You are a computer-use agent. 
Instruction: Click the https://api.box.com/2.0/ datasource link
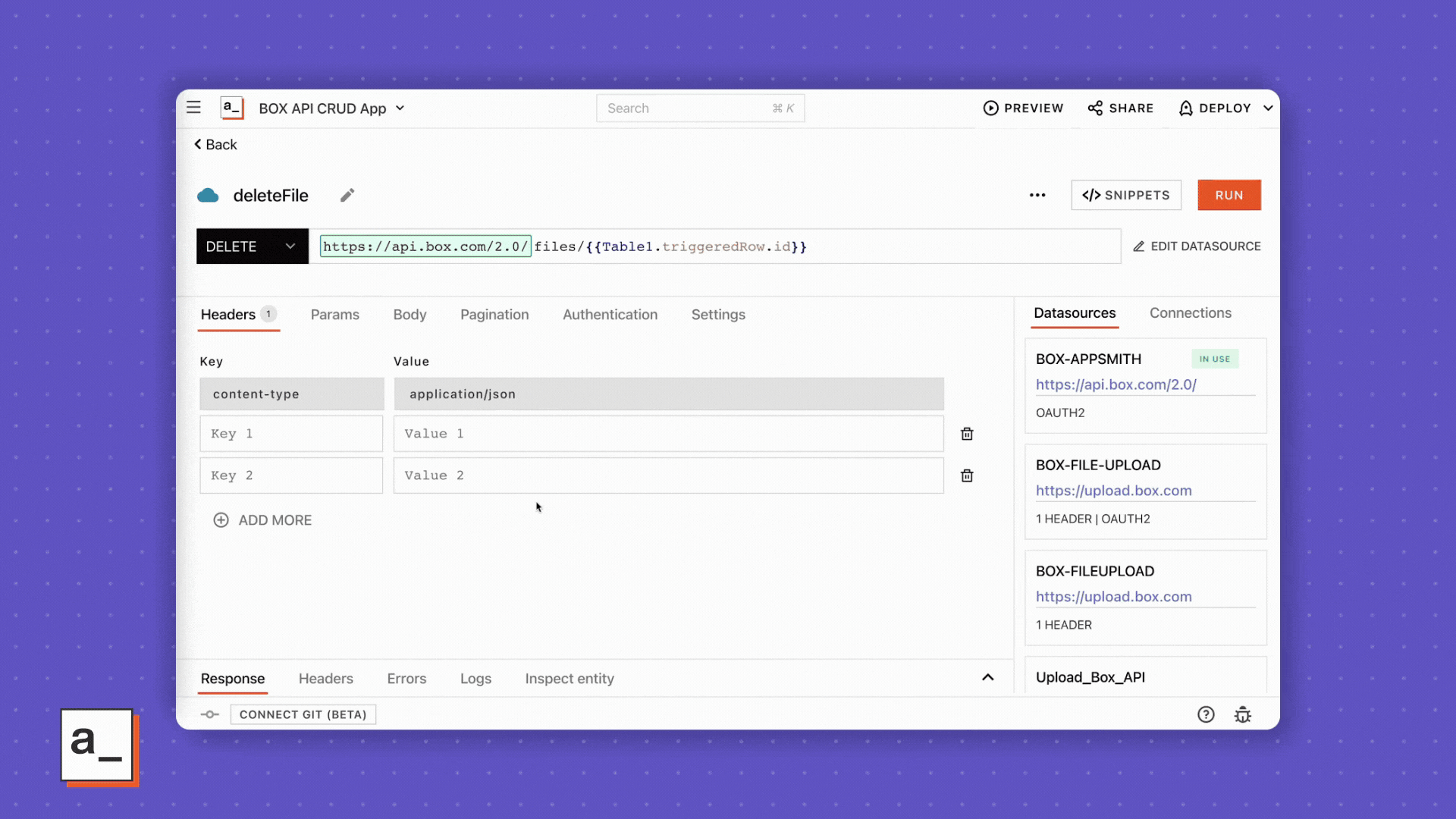tap(1116, 384)
